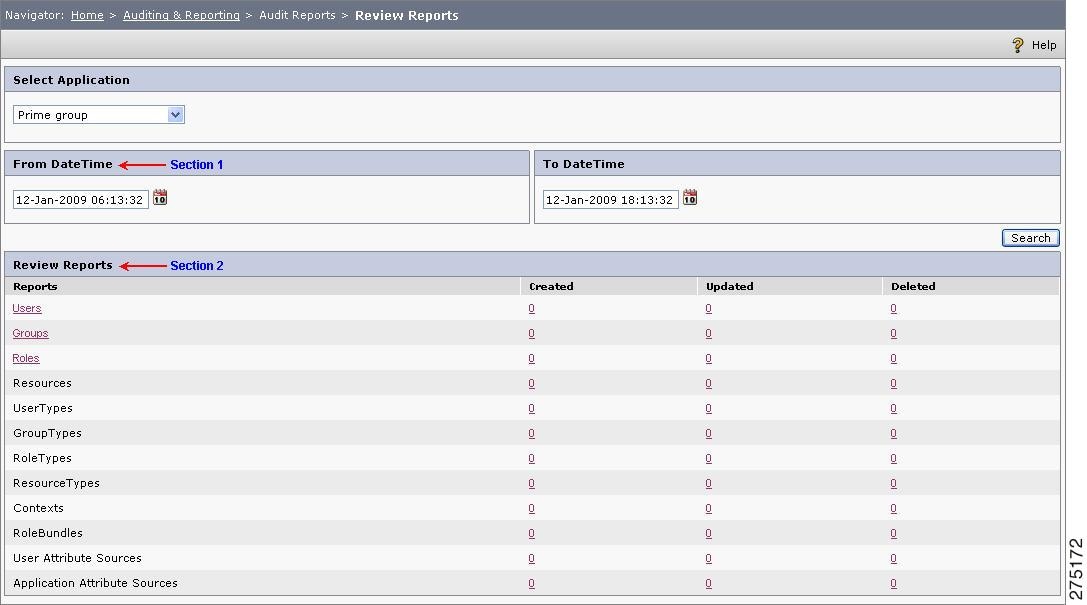
Task: Click Updated count for GroupTypes row
Action: (708, 433)
